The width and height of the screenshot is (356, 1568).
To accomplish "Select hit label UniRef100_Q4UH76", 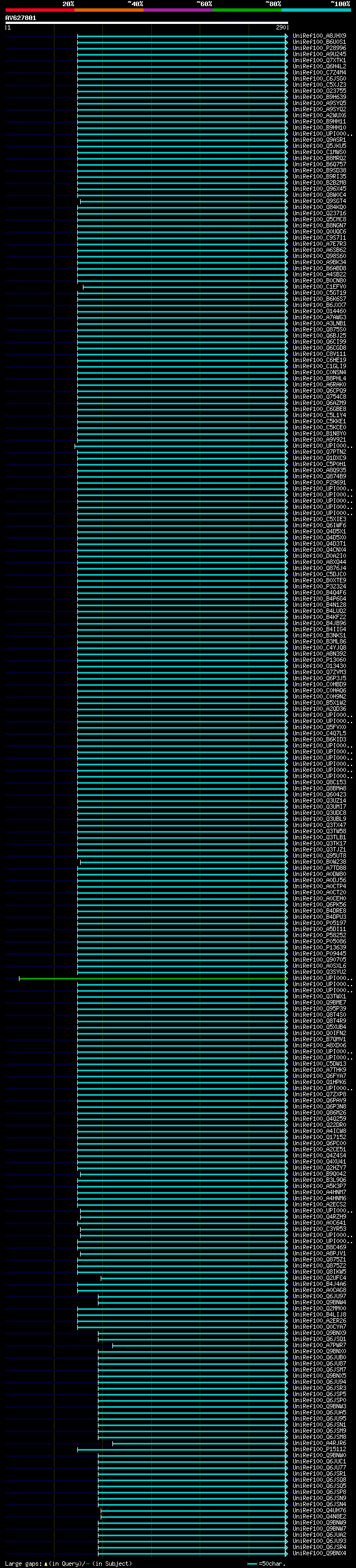I will pos(319,1510).
